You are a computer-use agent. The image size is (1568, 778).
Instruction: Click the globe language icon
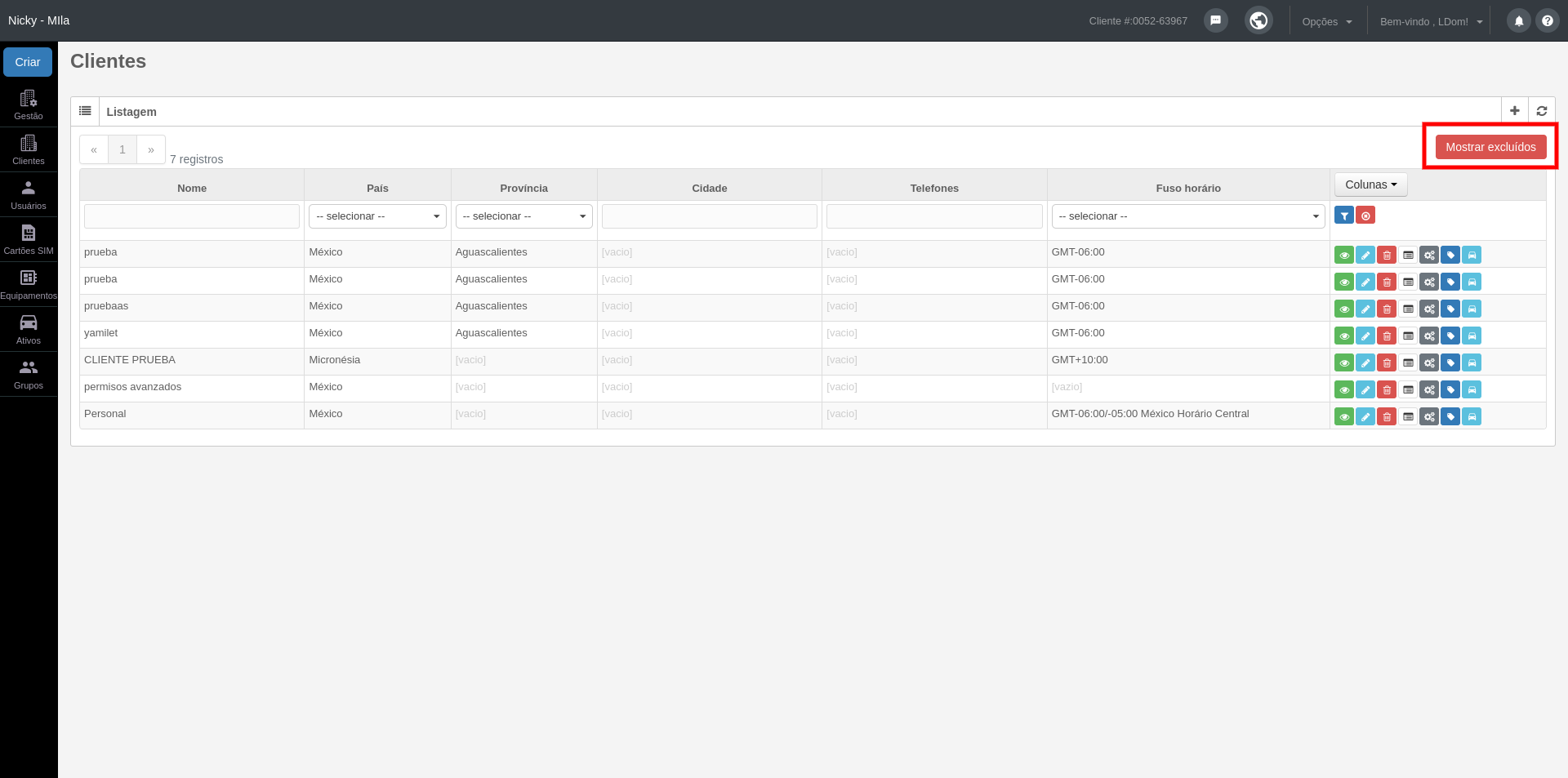(1258, 20)
